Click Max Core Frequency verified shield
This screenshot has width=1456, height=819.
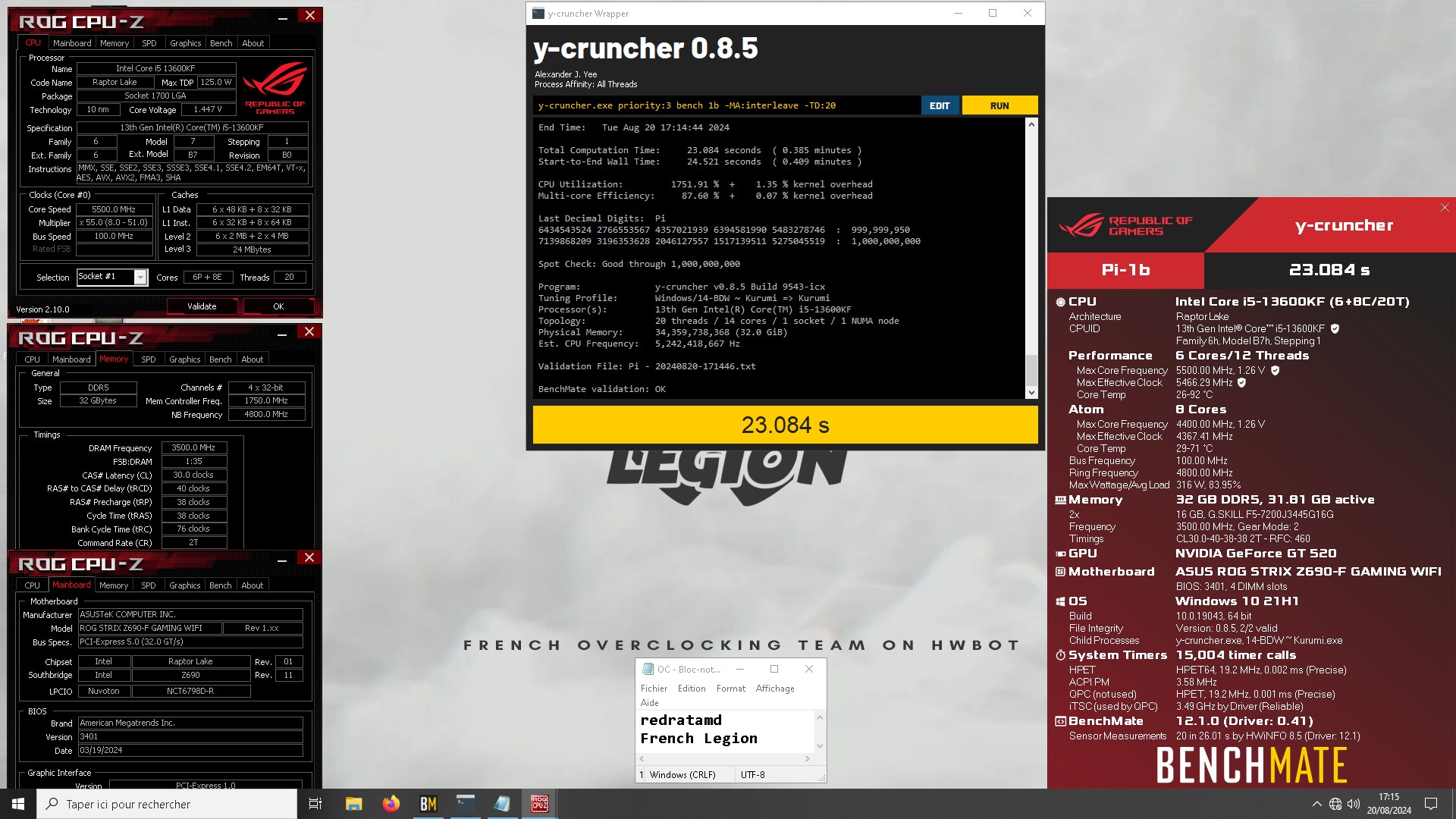(x=1275, y=371)
